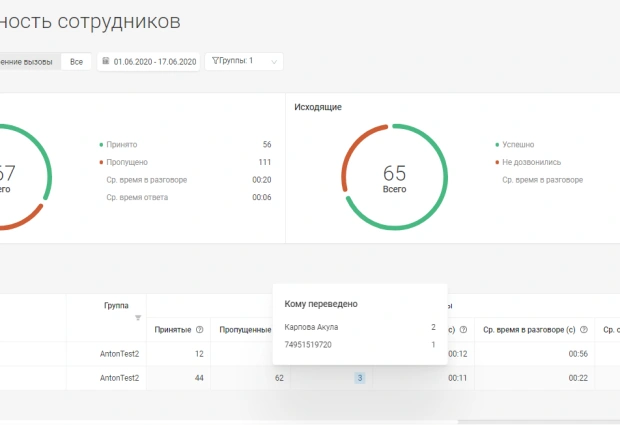620x425 pixels.
Task: Click the green dot beside Успешно legend
Action: 496,144
